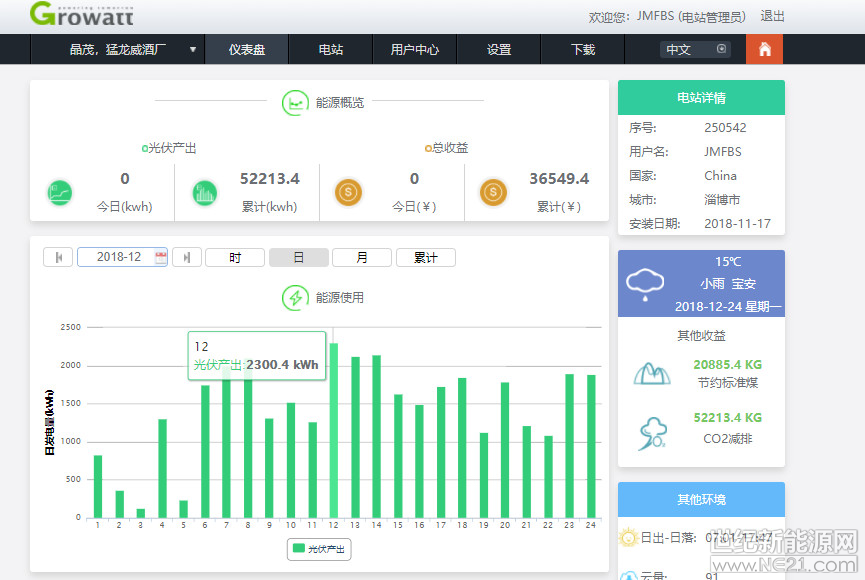Screen dimensions: 865x580
Task: Click the orange home icon in navbar
Action: point(764,49)
